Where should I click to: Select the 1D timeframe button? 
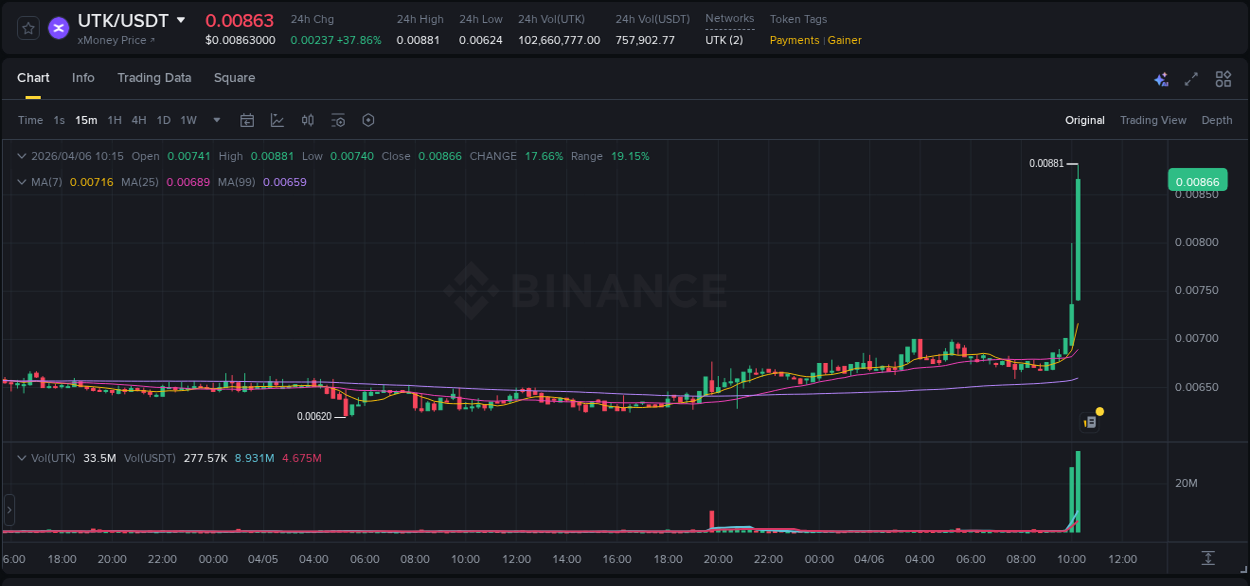pos(163,120)
